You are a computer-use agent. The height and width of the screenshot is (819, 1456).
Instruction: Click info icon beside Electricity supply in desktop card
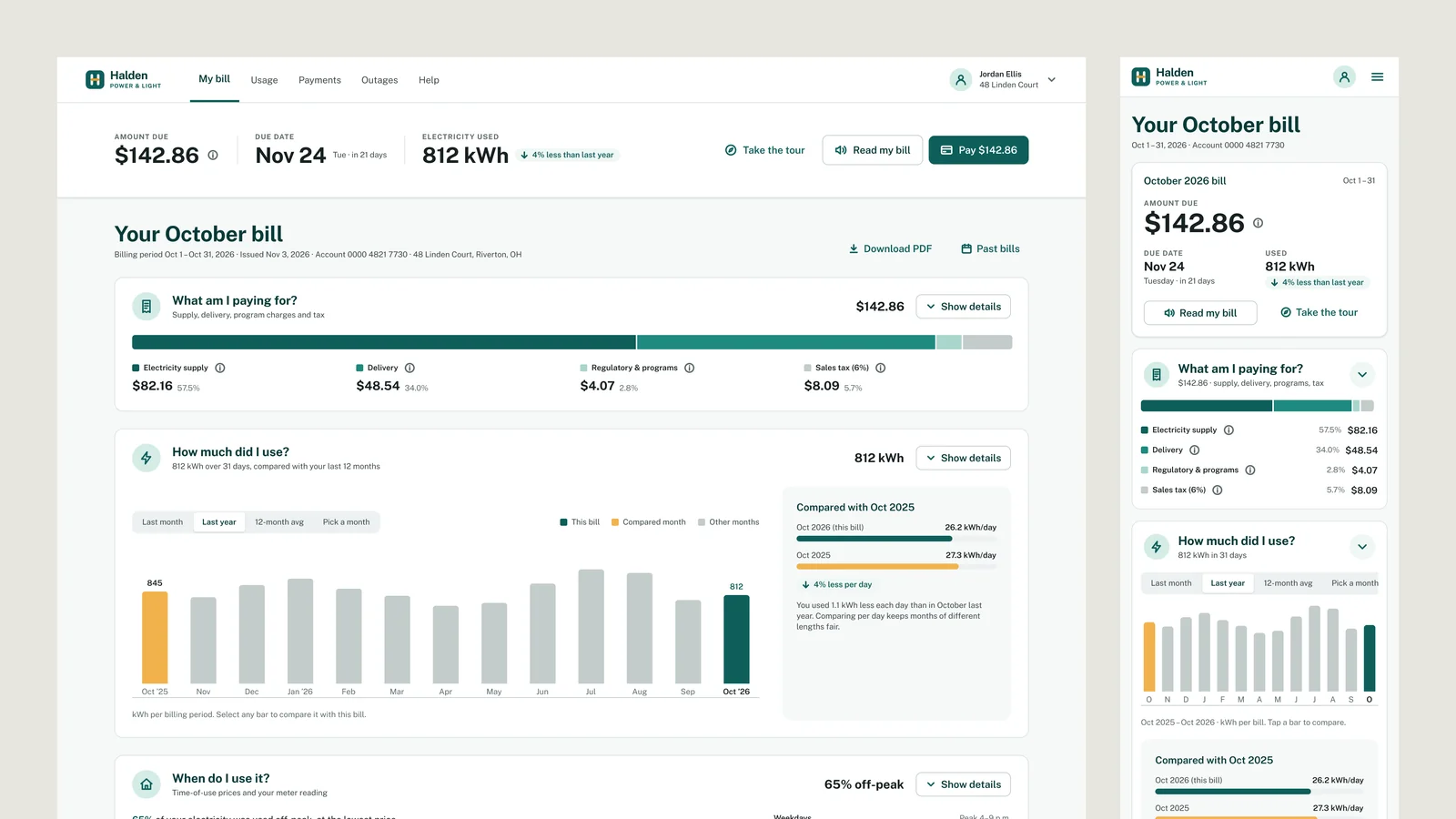(x=220, y=368)
